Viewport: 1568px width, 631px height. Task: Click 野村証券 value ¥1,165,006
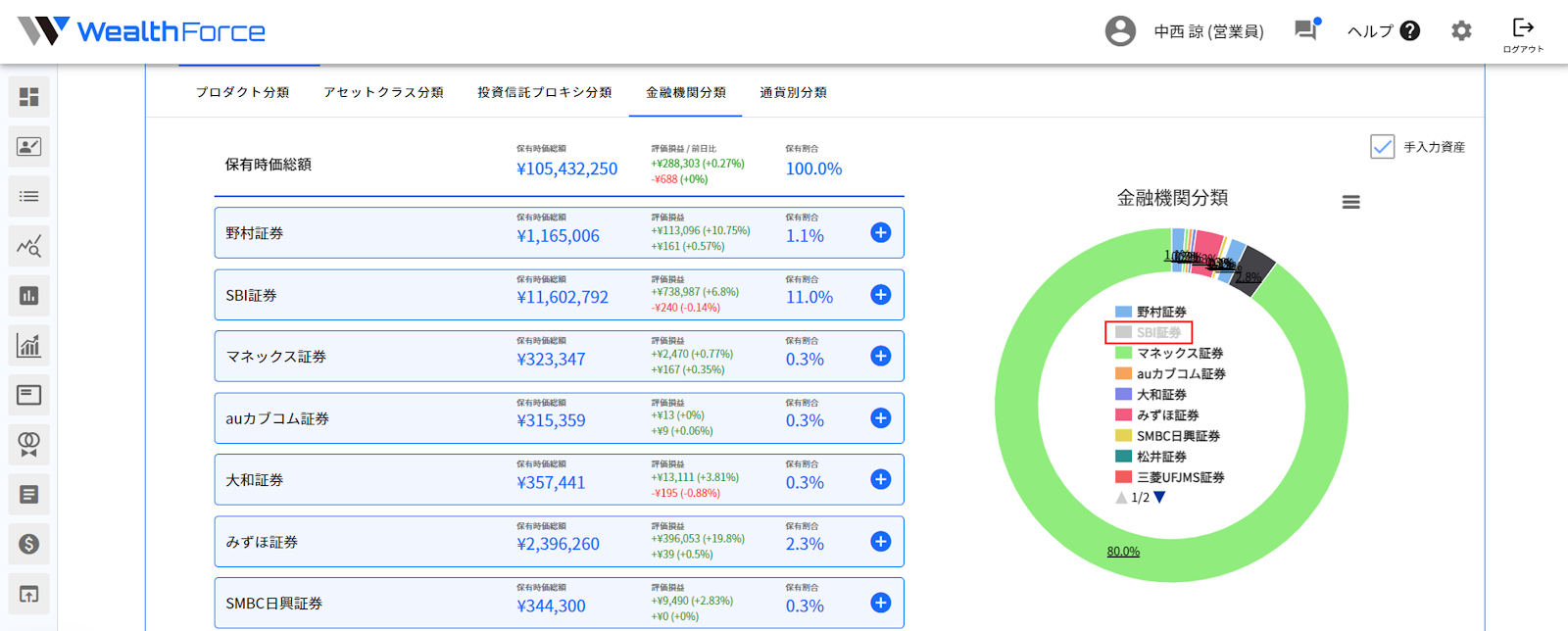pos(558,235)
